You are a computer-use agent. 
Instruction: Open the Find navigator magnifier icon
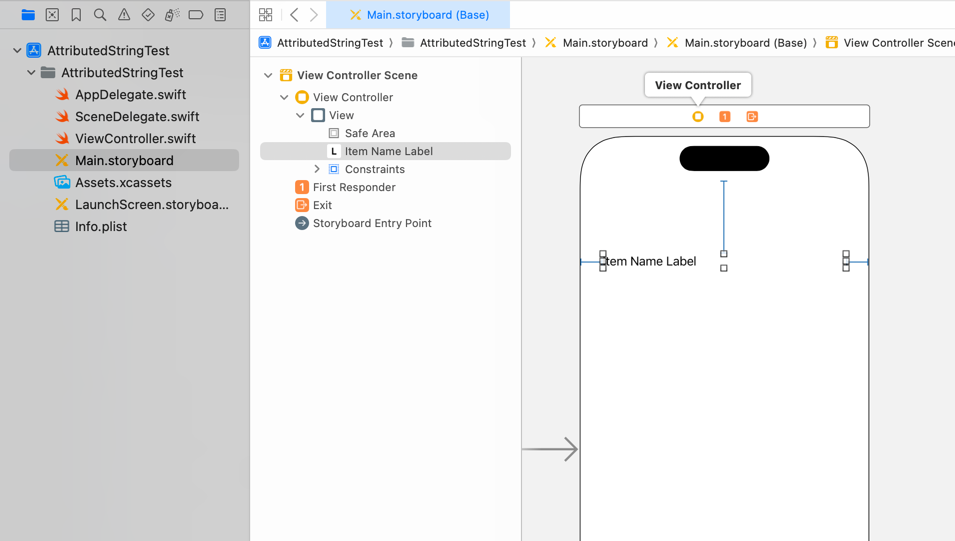[x=100, y=15]
